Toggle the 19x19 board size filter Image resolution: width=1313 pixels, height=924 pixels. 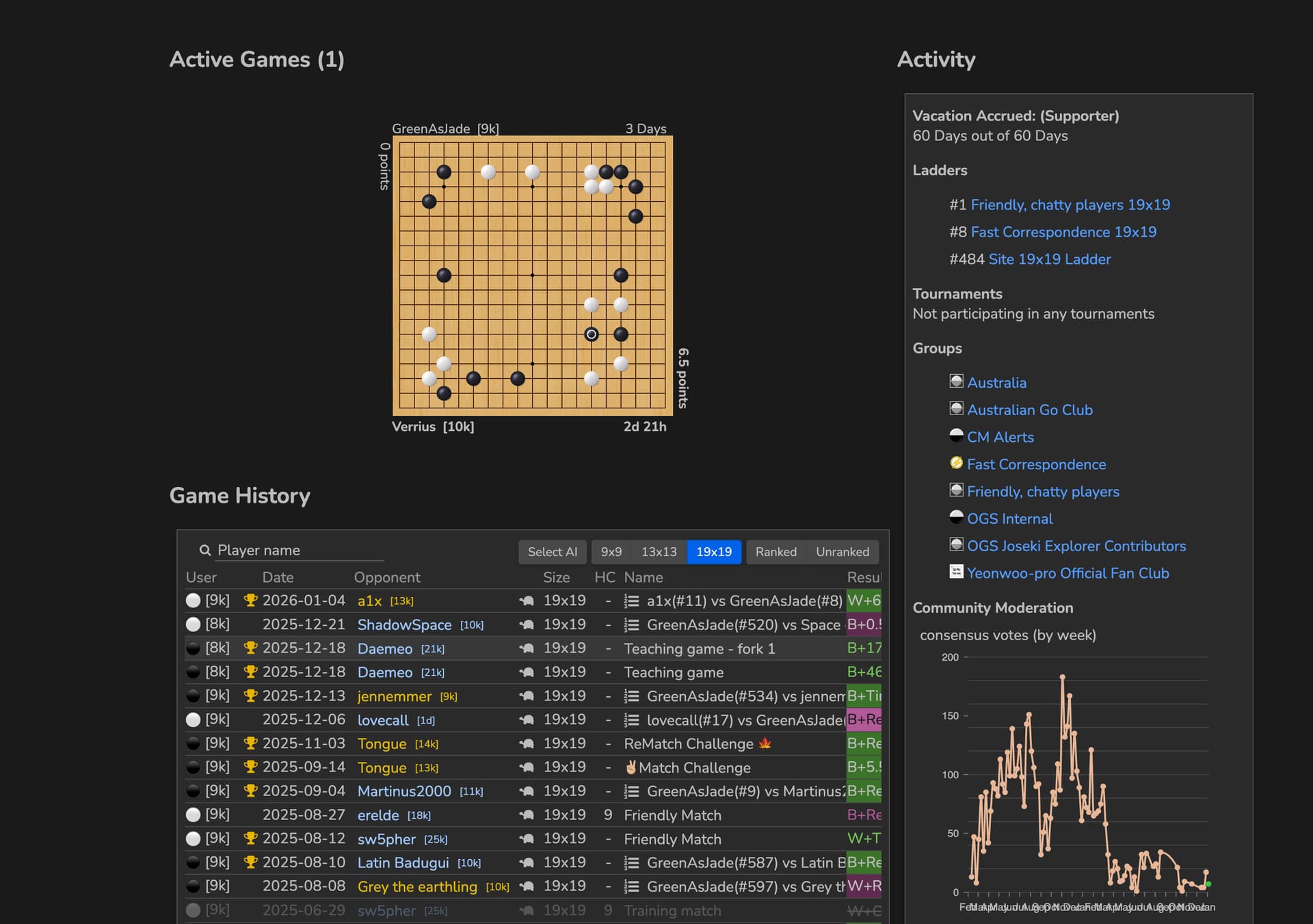713,552
